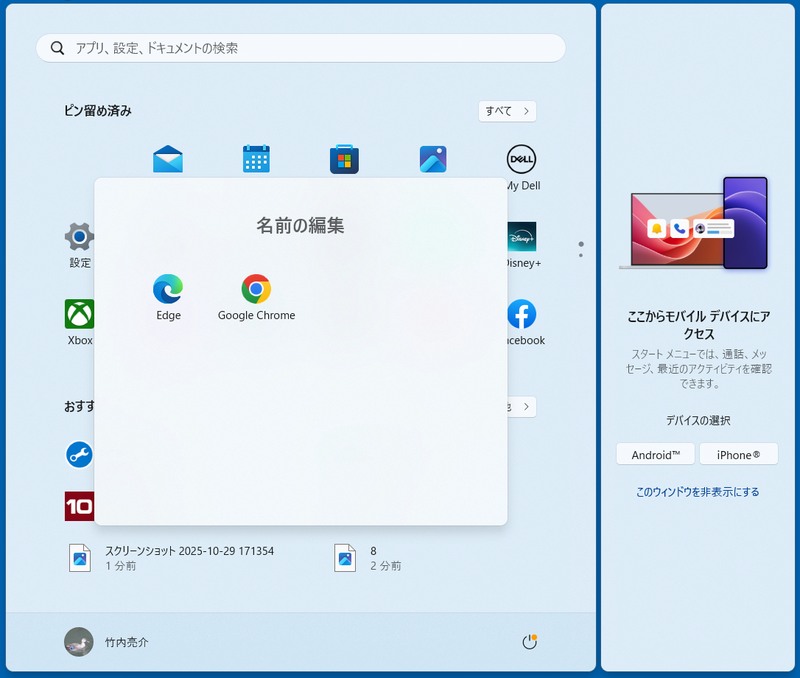
Task: Open the Calendar app icon
Action: [x=256, y=159]
